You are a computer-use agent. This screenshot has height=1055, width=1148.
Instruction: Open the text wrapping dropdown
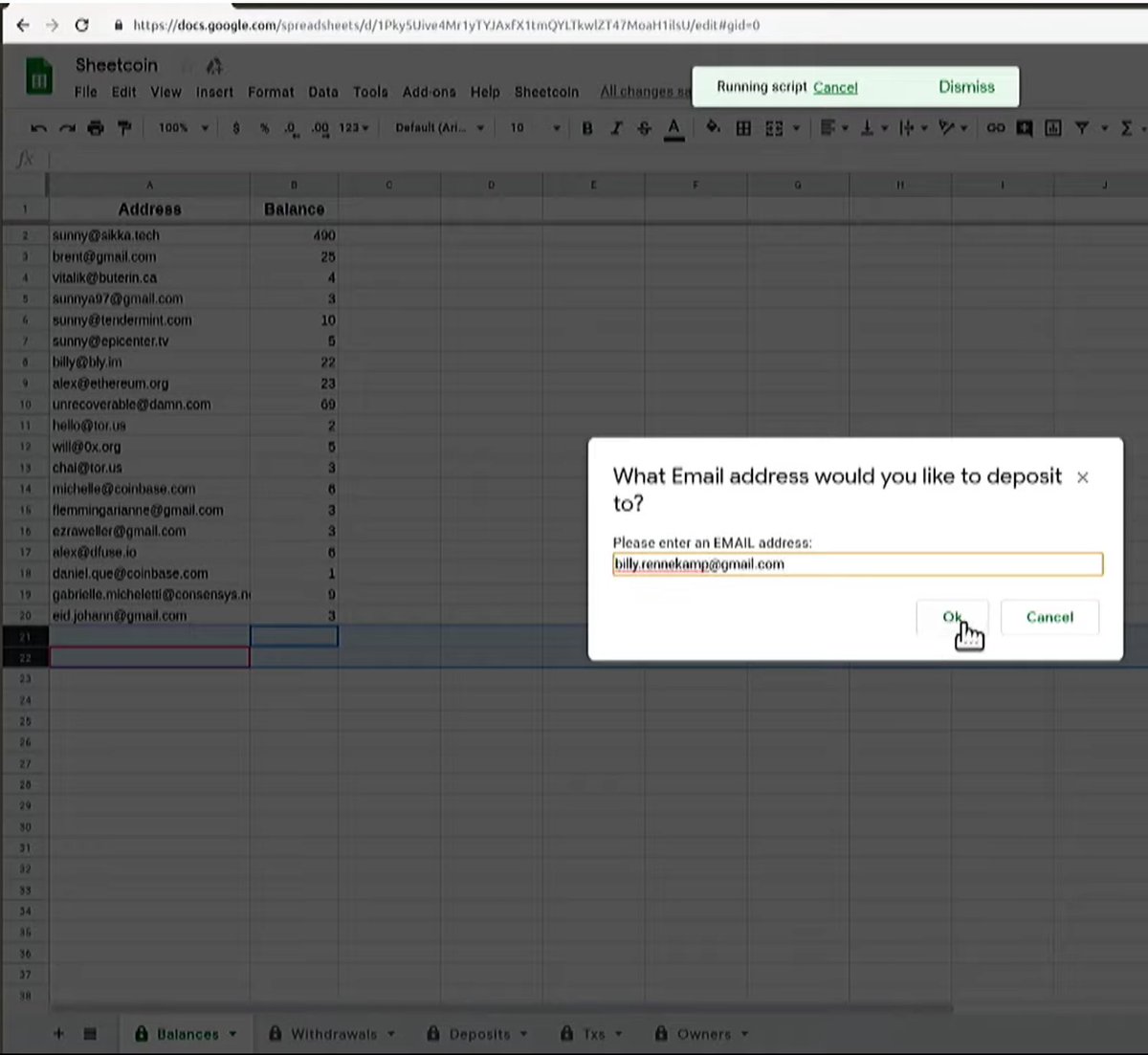pyautogui.click(x=914, y=128)
